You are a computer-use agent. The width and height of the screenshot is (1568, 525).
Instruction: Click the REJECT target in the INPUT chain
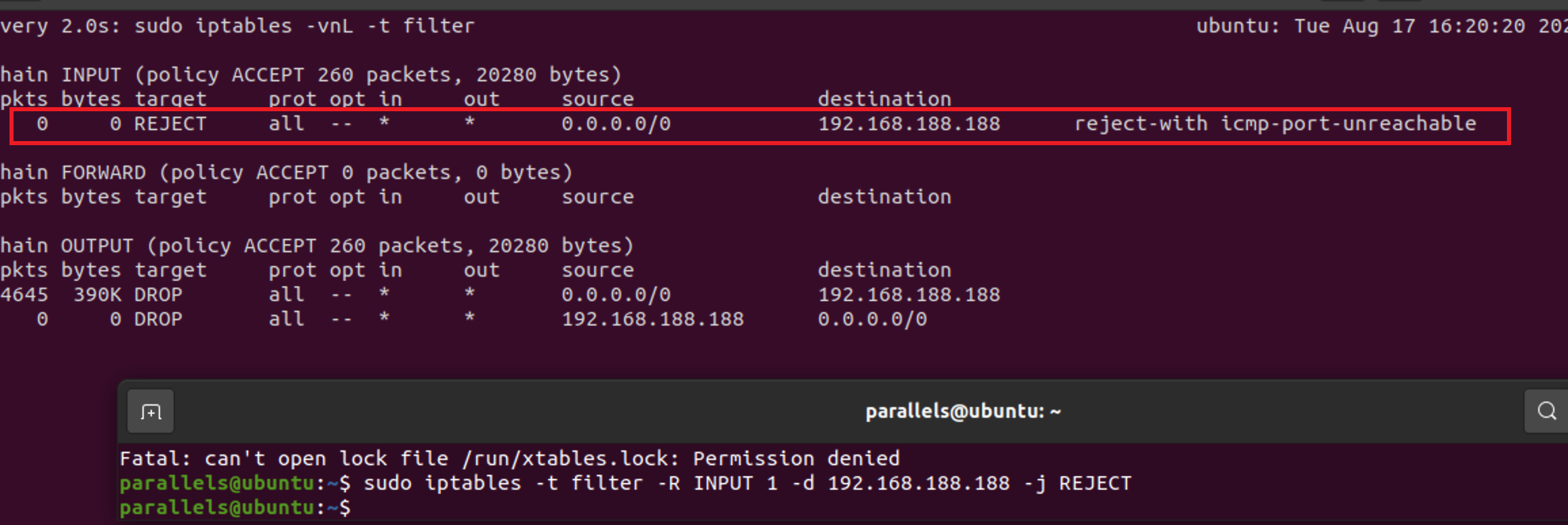point(170,123)
